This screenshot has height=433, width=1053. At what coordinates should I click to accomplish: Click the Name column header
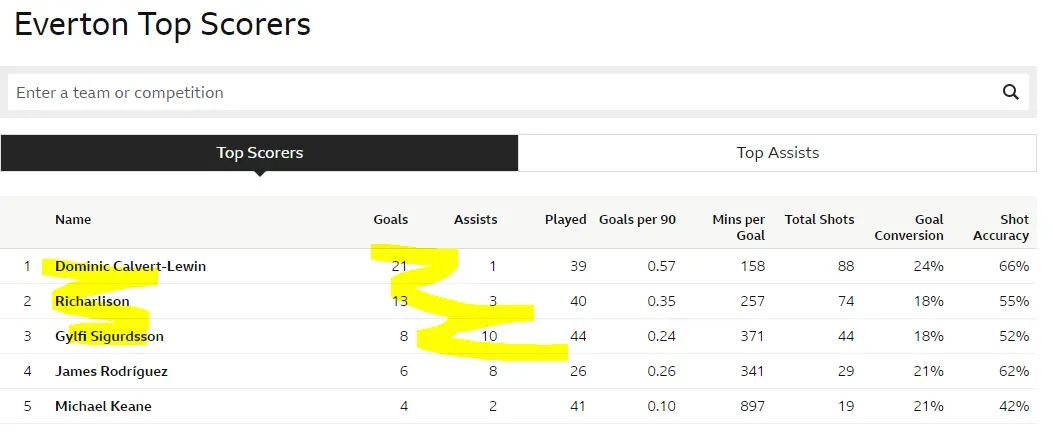(73, 219)
